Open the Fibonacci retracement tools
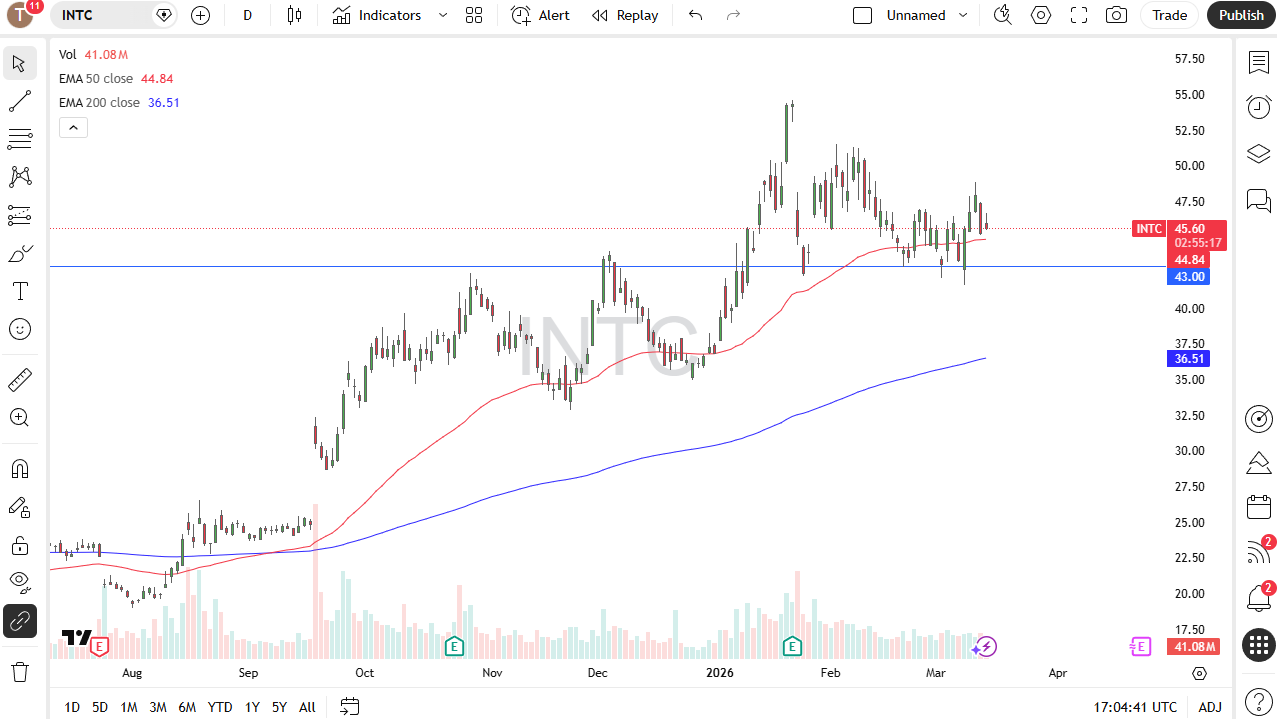 coord(19,138)
